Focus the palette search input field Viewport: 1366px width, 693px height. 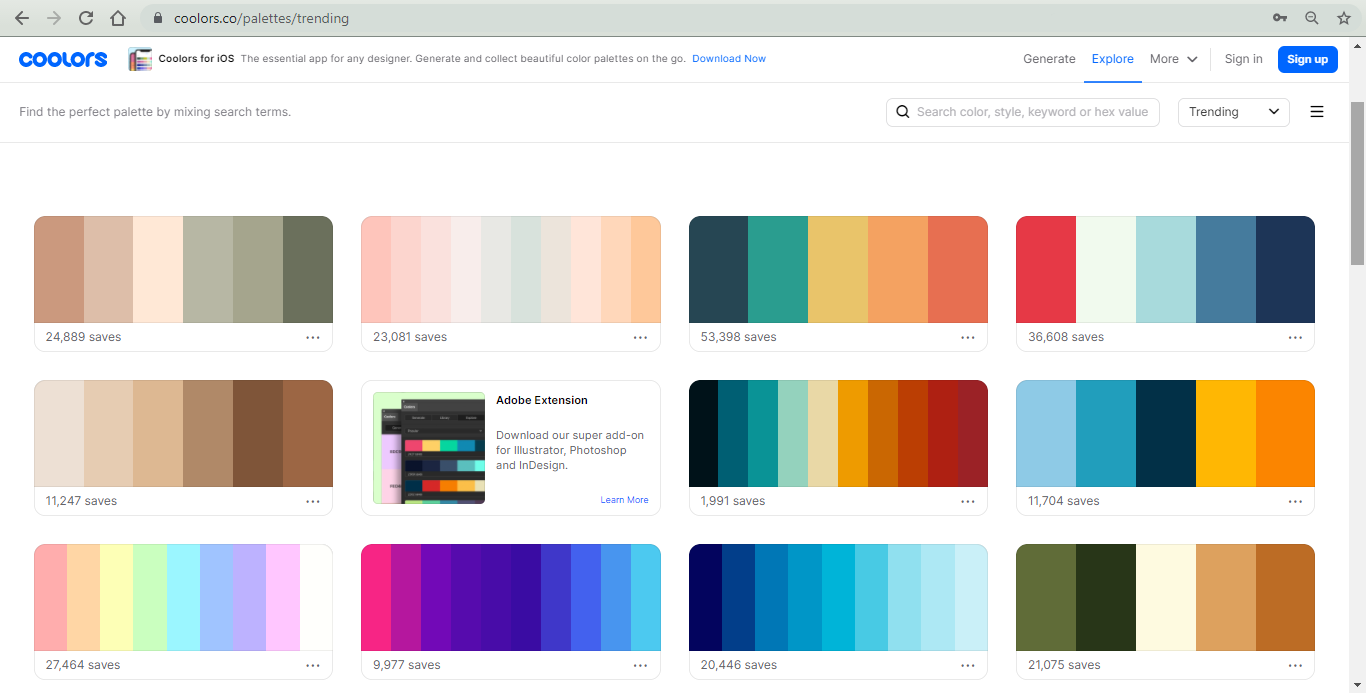click(1022, 112)
